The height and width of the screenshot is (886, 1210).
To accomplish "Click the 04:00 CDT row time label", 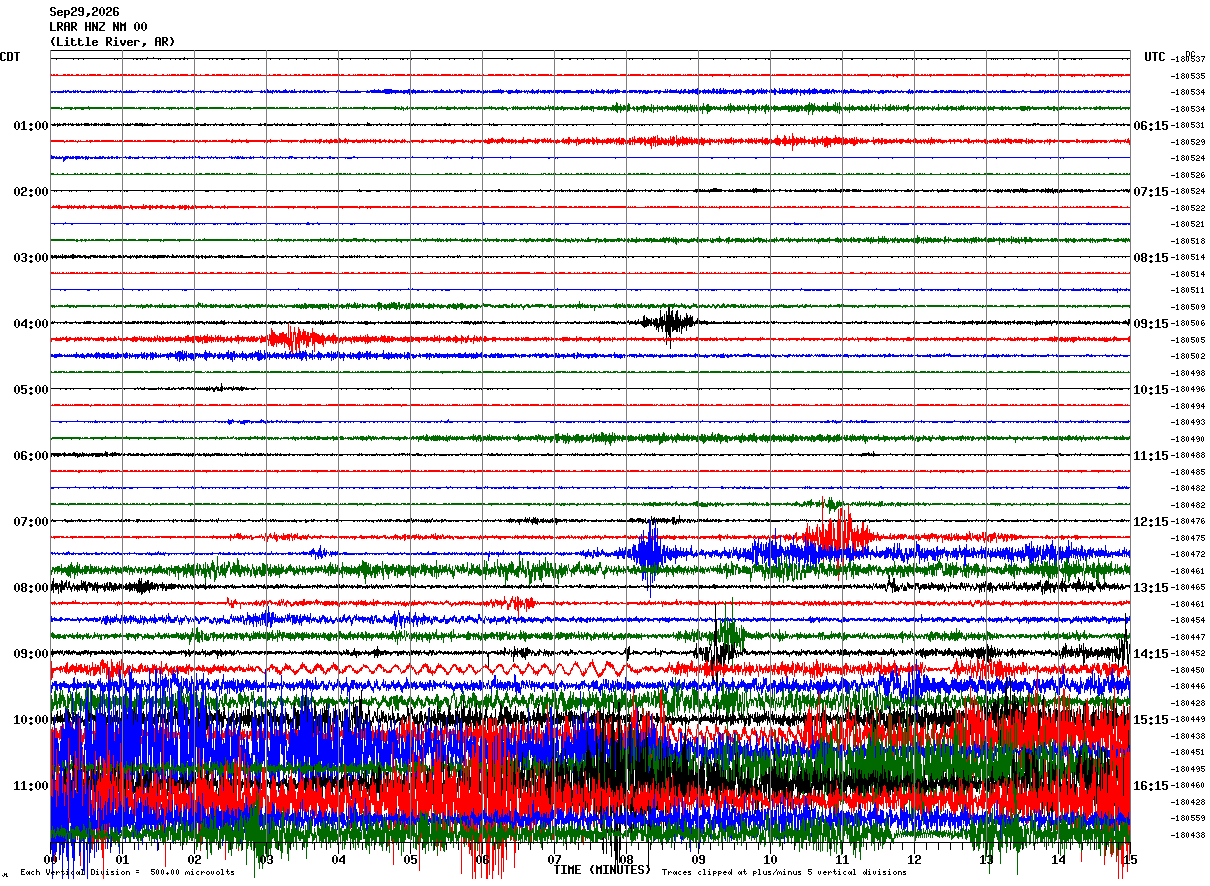I will [x=31, y=324].
